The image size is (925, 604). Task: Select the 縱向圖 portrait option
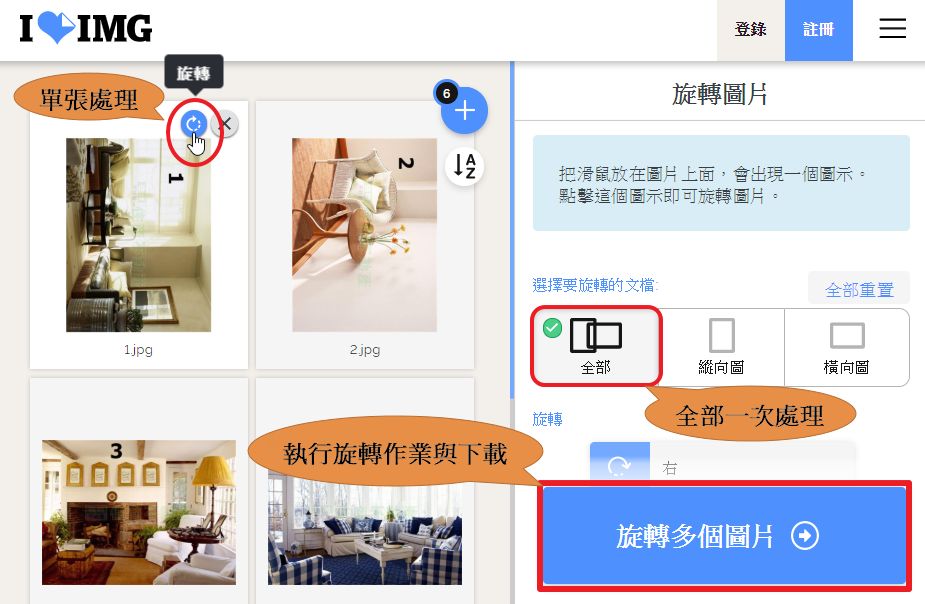point(721,347)
